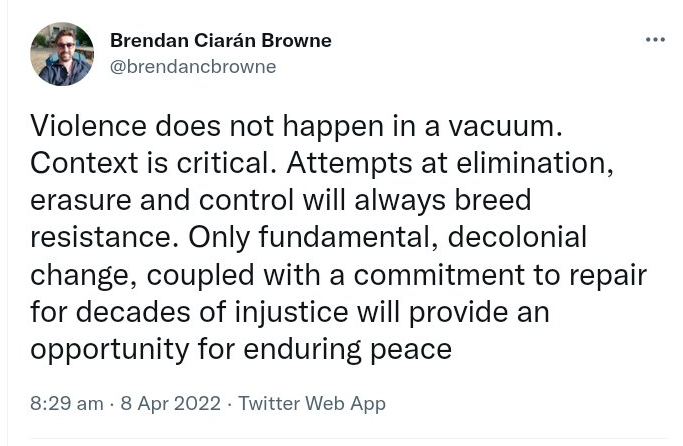Open the Twitter Web App source link
The image size is (683, 446).
311,404
